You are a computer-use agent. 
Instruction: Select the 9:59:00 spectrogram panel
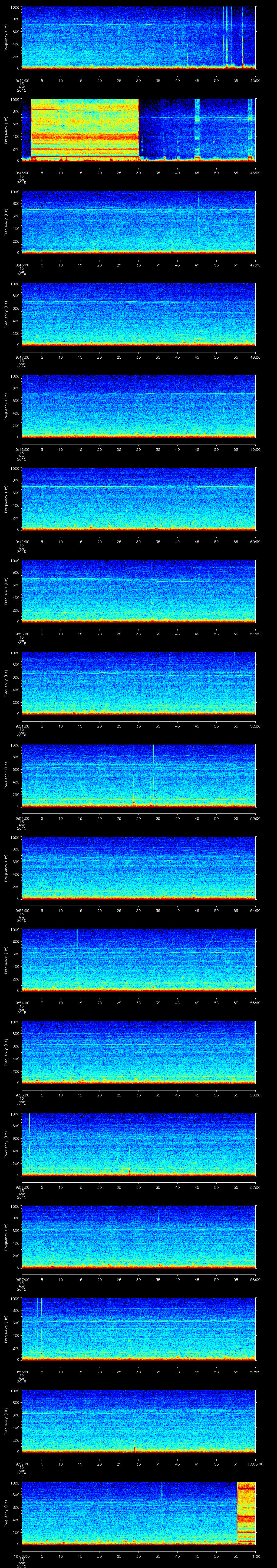point(139,1421)
